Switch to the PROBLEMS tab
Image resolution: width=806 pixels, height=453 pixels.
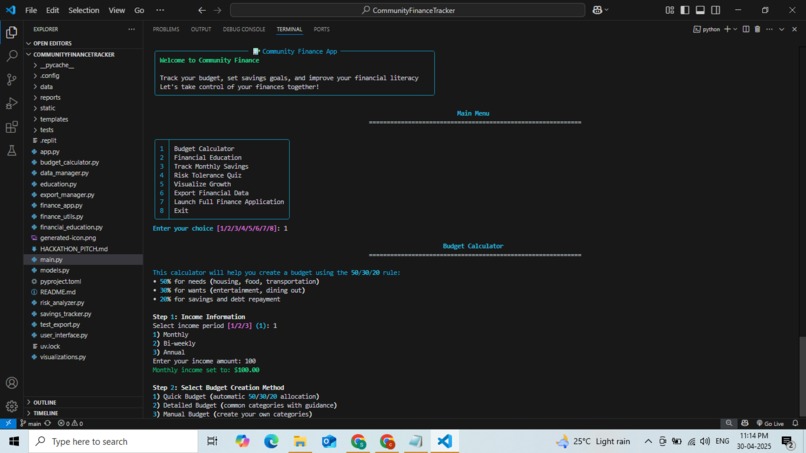166,29
